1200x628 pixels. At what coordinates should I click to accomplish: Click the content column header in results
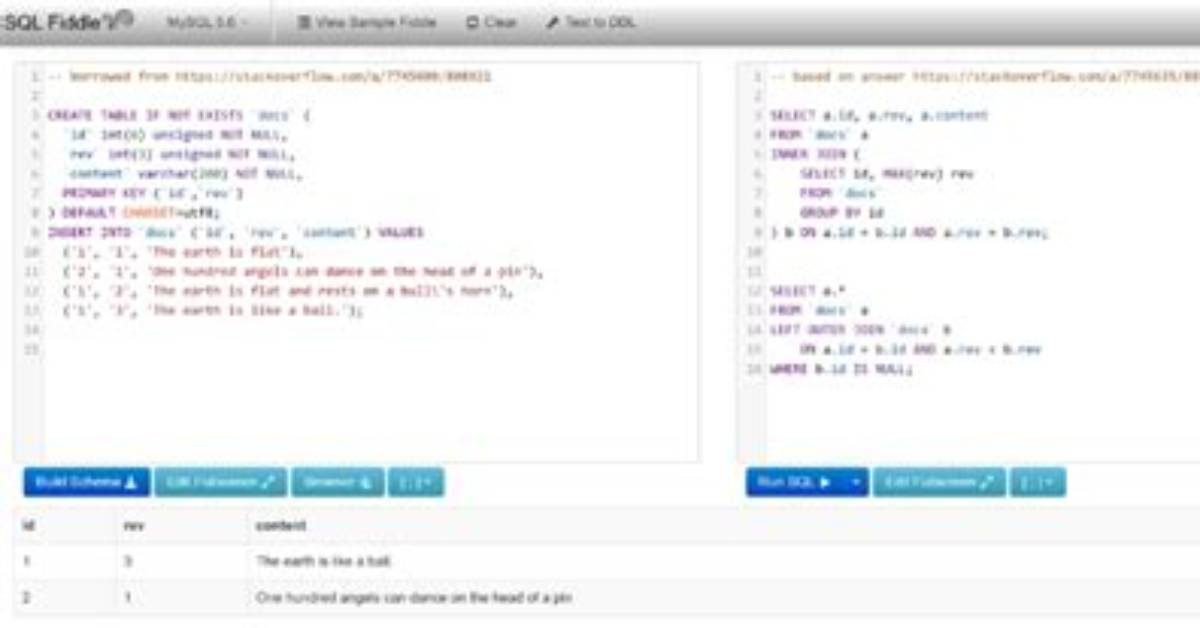tap(281, 525)
